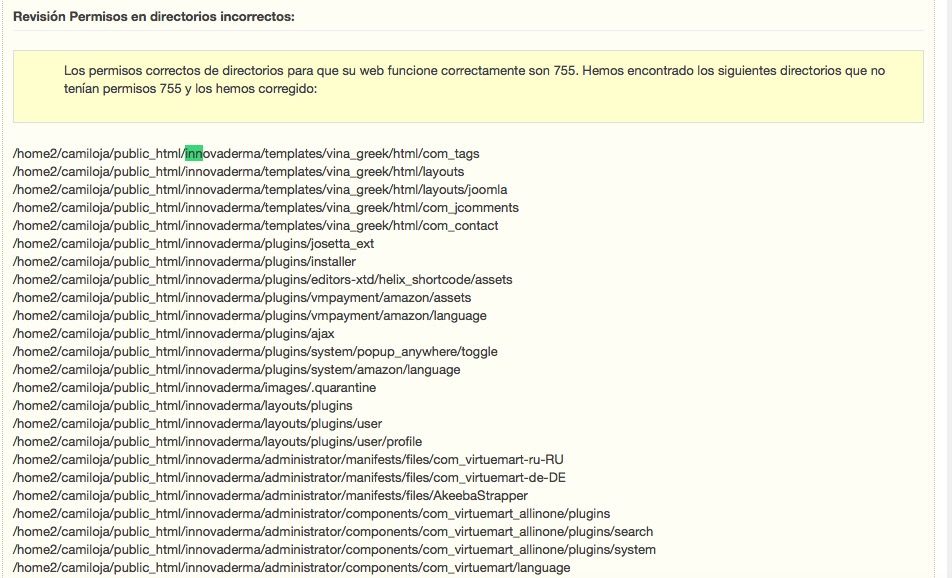Select the path ending in html/com_tags
952x578 pixels.
click(246, 154)
